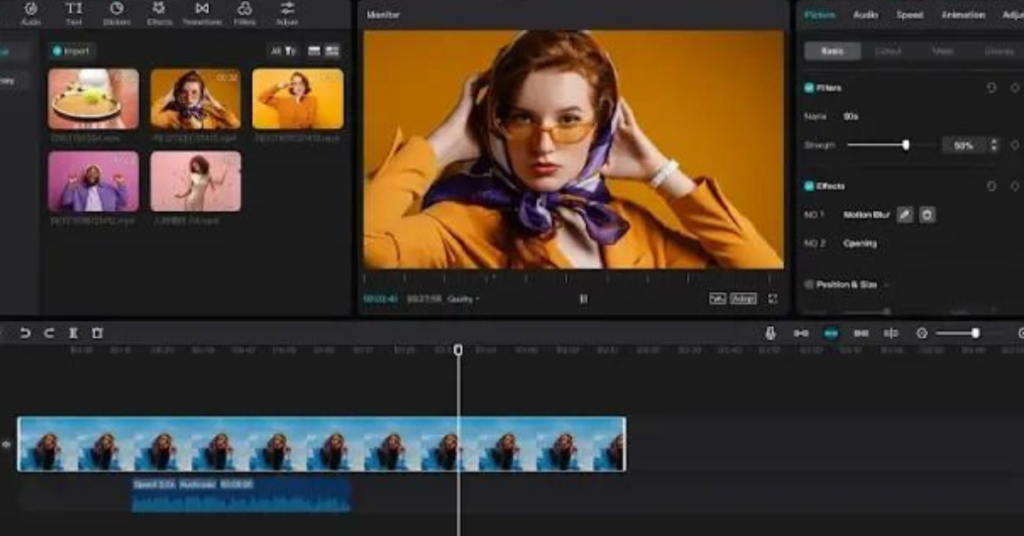Open the Transitions library
The width and height of the screenshot is (1024, 536).
(x=202, y=12)
